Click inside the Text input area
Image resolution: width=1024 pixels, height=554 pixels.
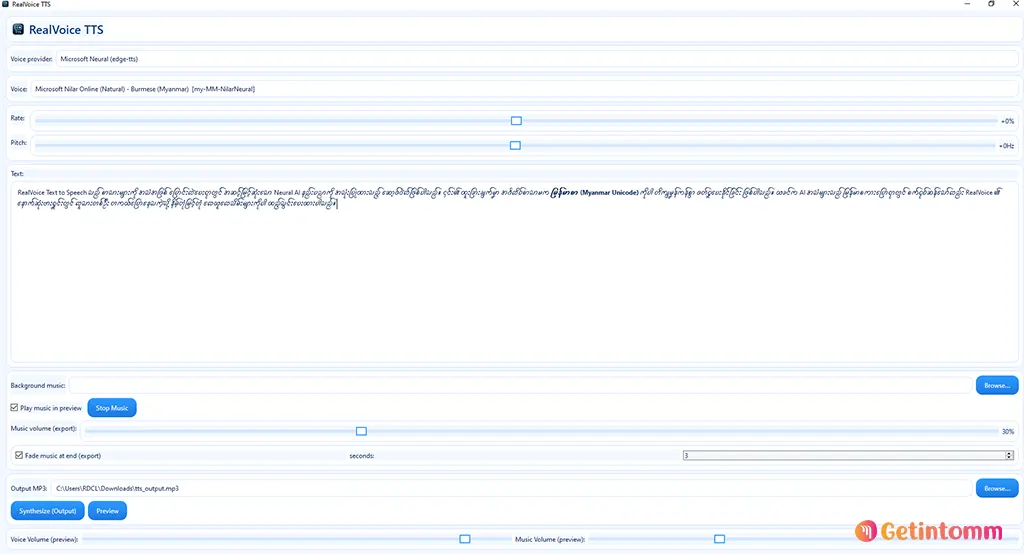click(x=514, y=271)
